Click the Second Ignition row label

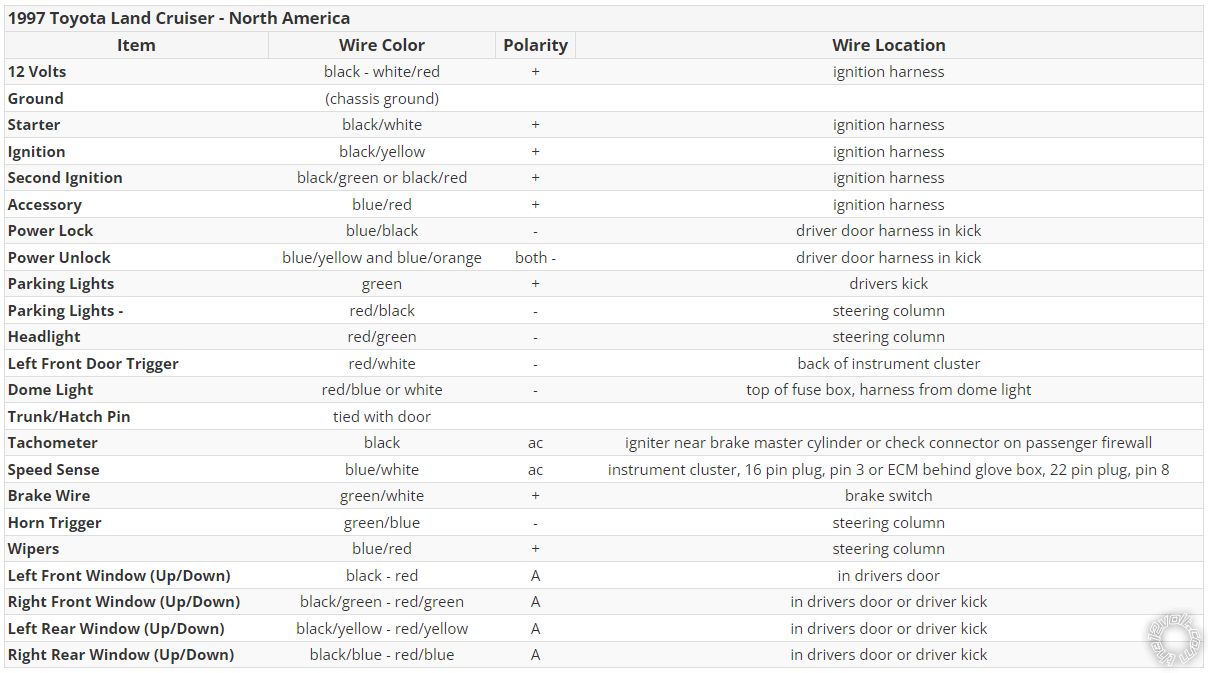point(65,178)
